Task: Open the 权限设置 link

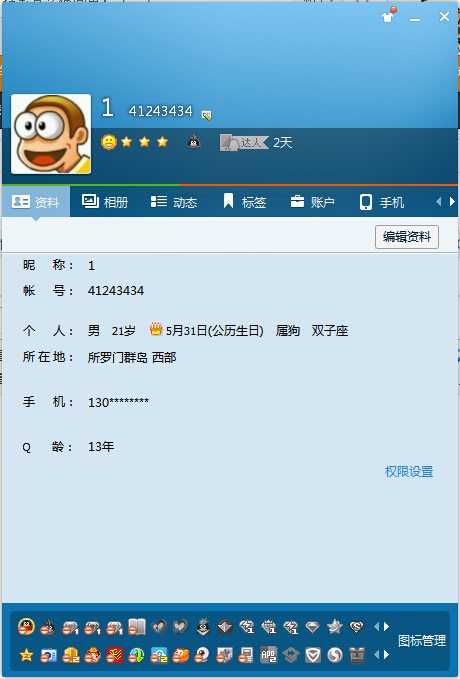Action: 409,472
